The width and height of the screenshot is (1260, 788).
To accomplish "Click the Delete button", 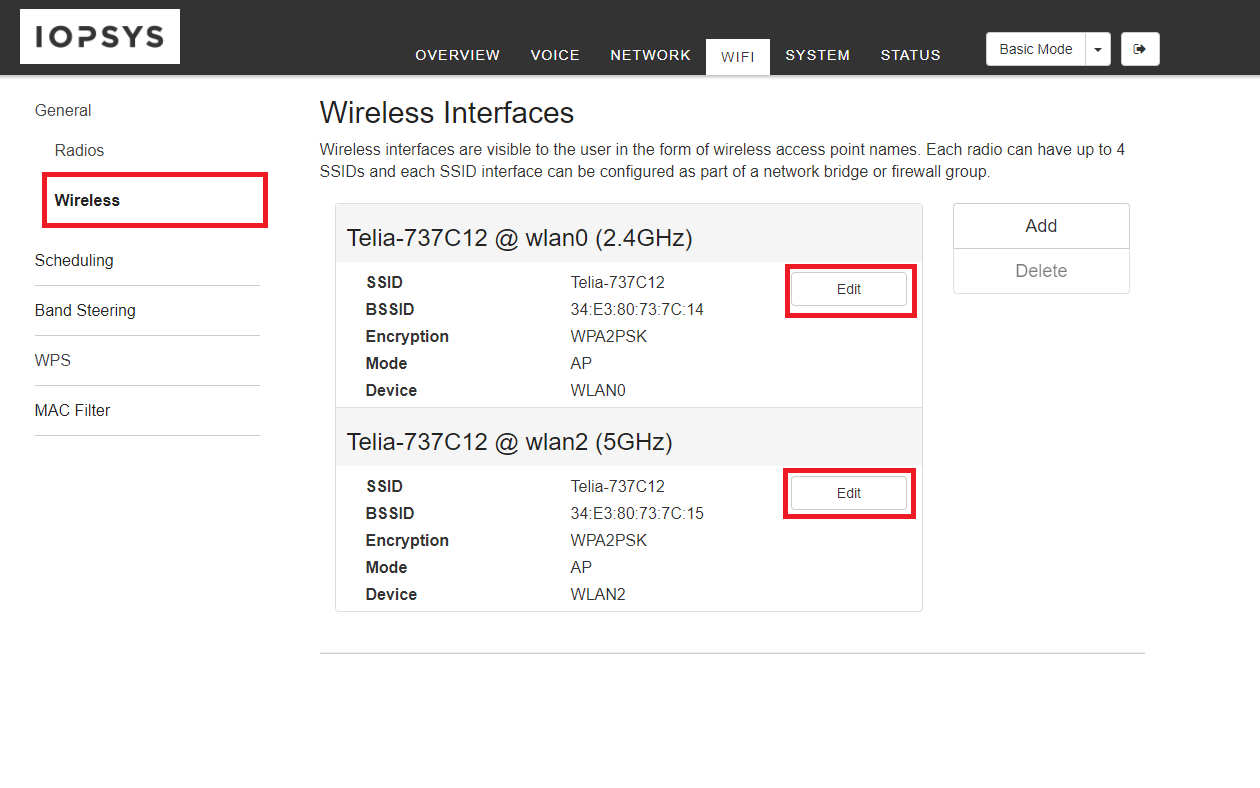I will click(x=1041, y=271).
